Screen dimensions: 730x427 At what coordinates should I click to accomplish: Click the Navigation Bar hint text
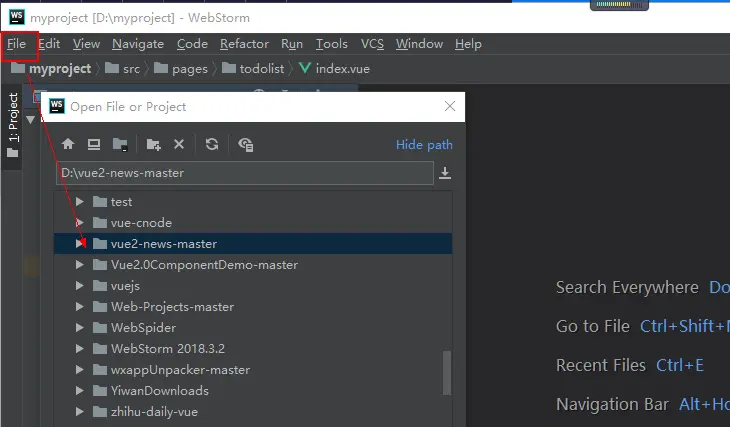pos(612,404)
